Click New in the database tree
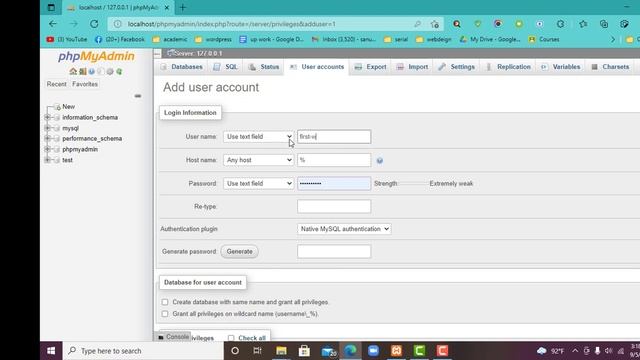The image size is (640, 360). 69,107
